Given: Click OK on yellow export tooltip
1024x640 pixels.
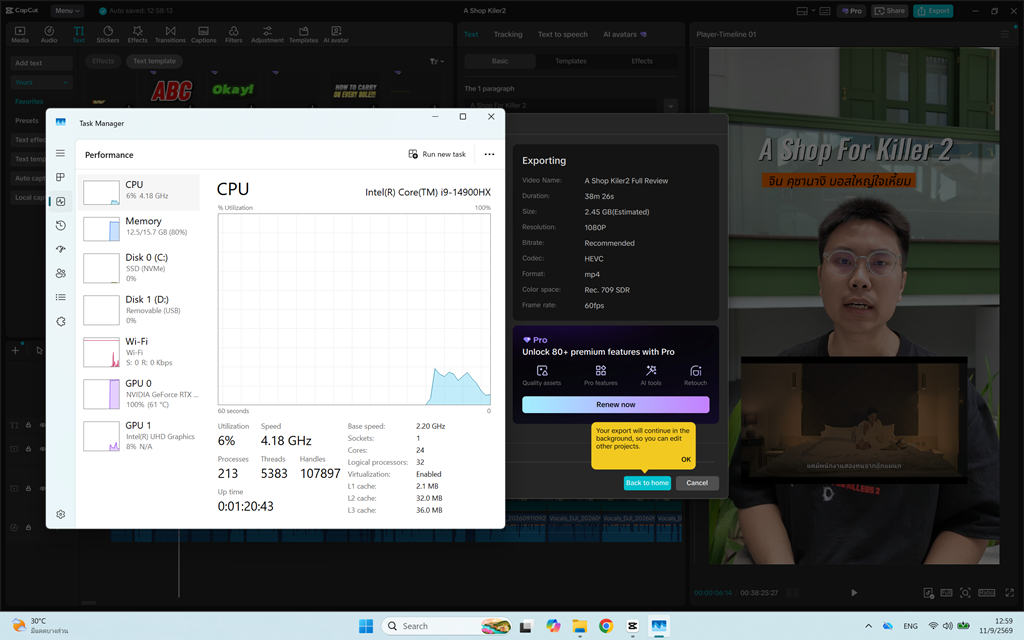Looking at the screenshot, I should [686, 459].
